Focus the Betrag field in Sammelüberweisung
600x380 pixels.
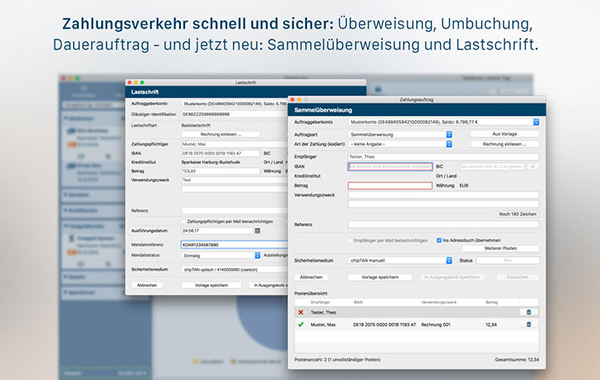click(390, 186)
